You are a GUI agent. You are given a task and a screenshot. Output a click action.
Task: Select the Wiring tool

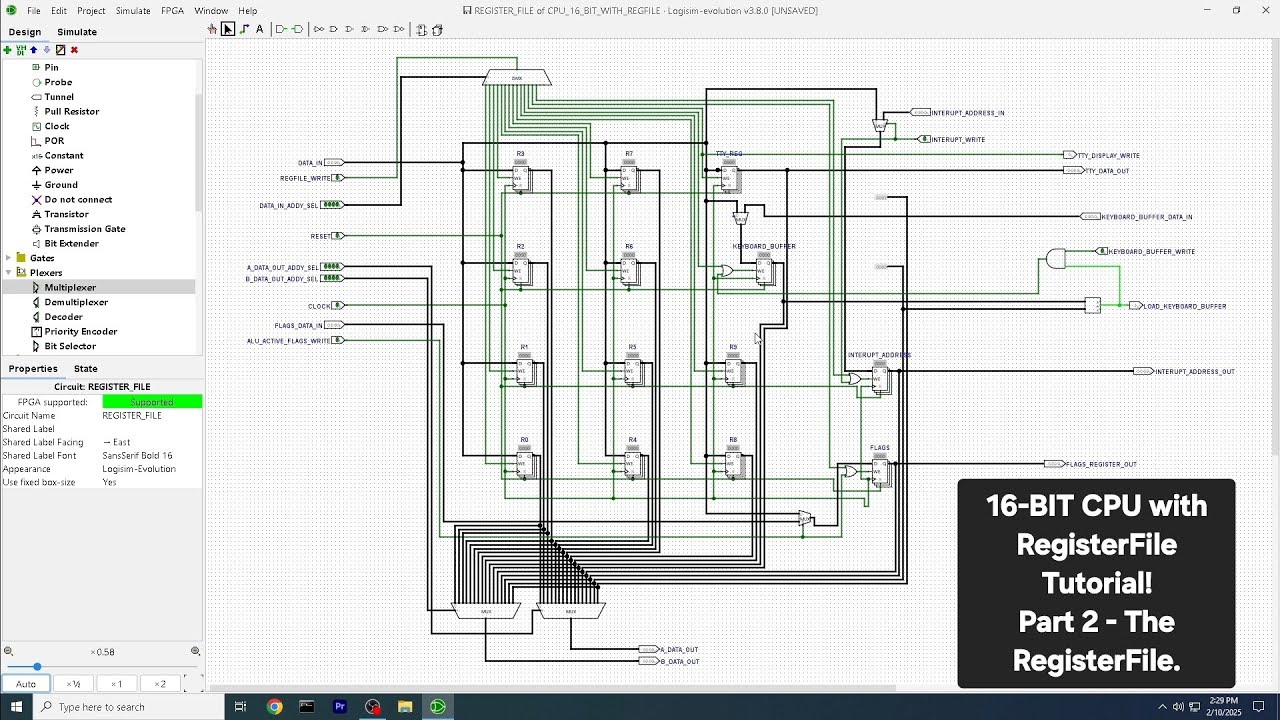244,29
